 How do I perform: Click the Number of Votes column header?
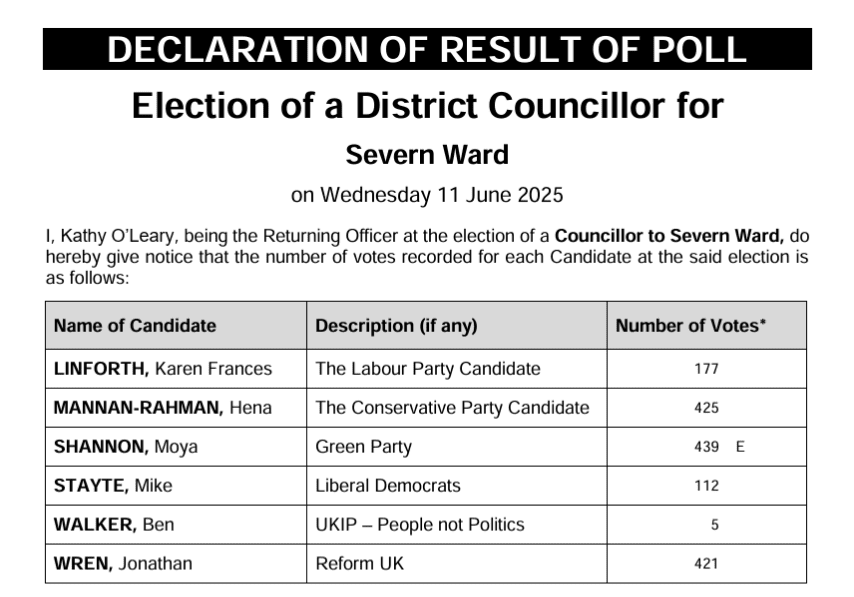point(691,326)
